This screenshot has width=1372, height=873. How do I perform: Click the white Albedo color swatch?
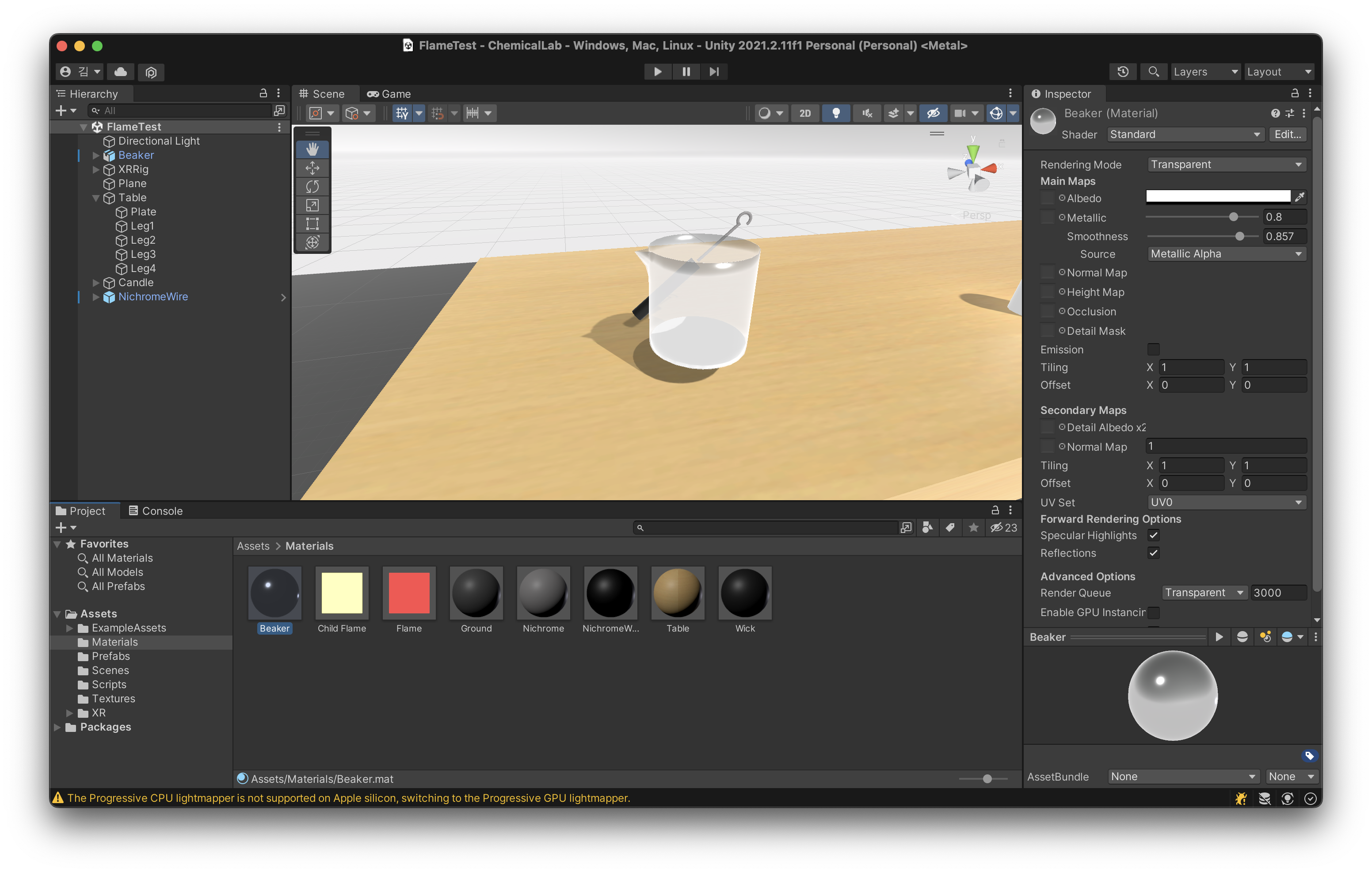pyautogui.click(x=1218, y=197)
